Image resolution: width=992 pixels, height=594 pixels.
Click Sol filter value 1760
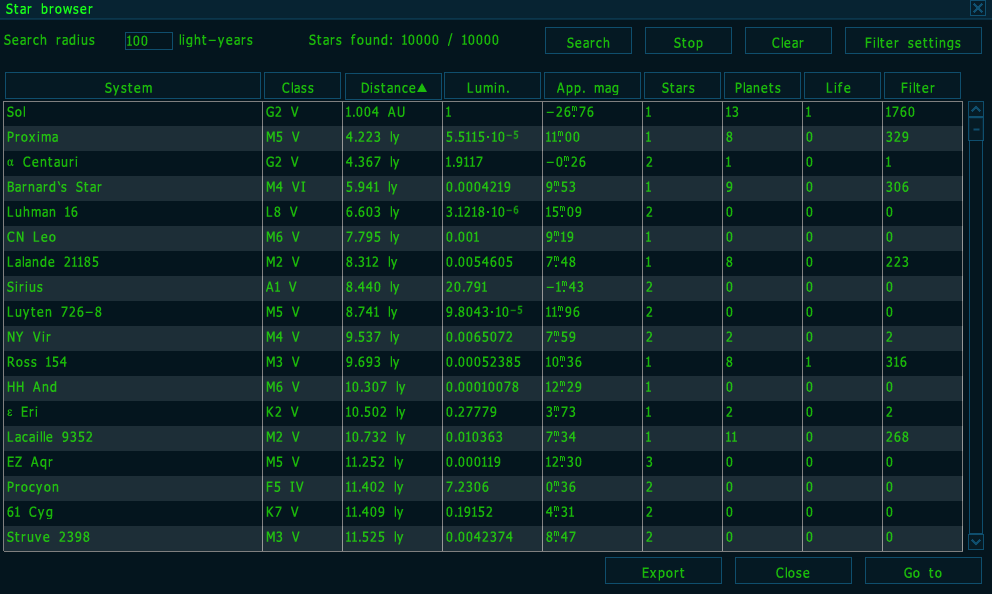[900, 113]
